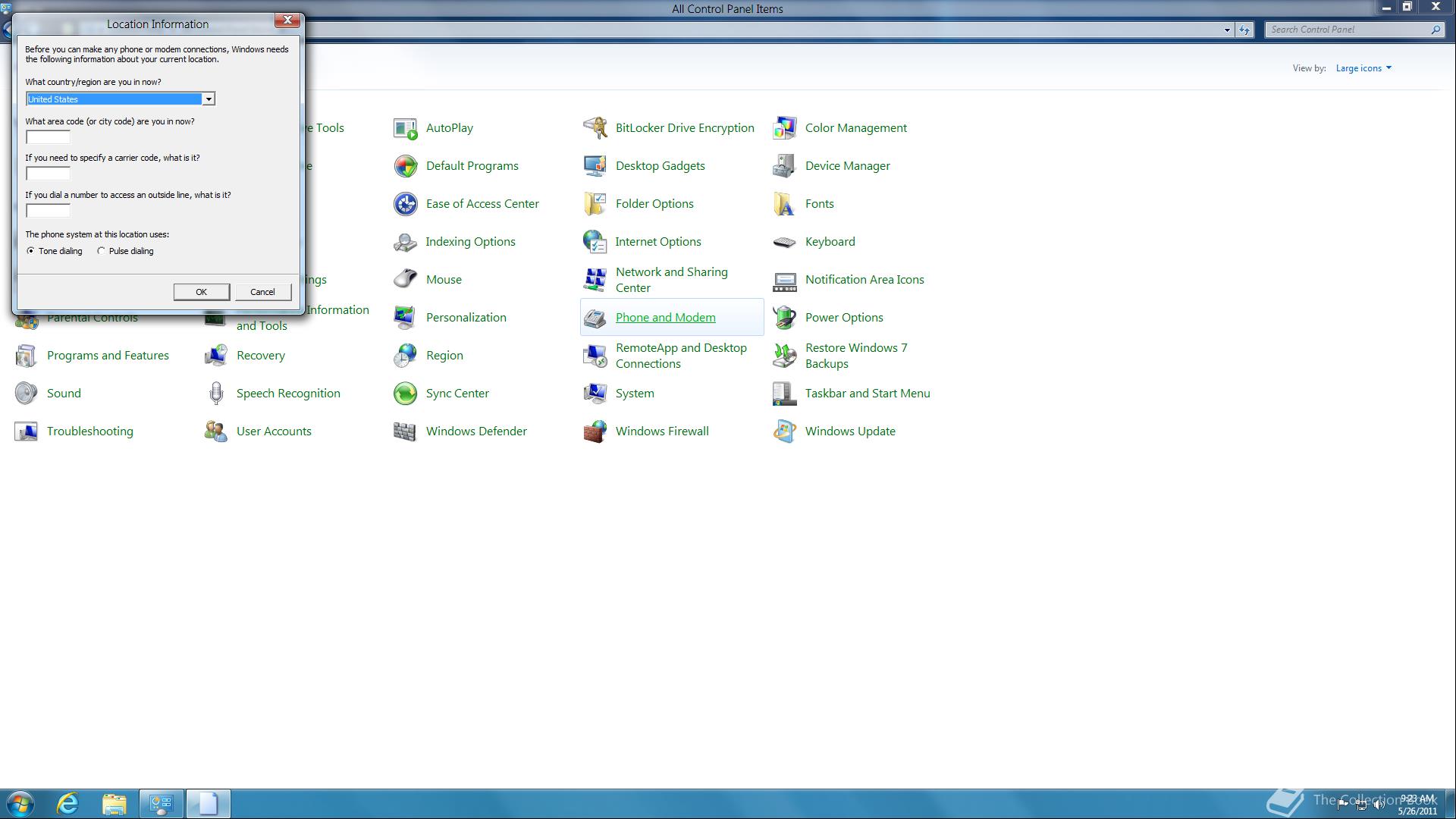Open Ease of Access Center icon
Viewport: 1456px width, 819px height.
click(x=406, y=204)
